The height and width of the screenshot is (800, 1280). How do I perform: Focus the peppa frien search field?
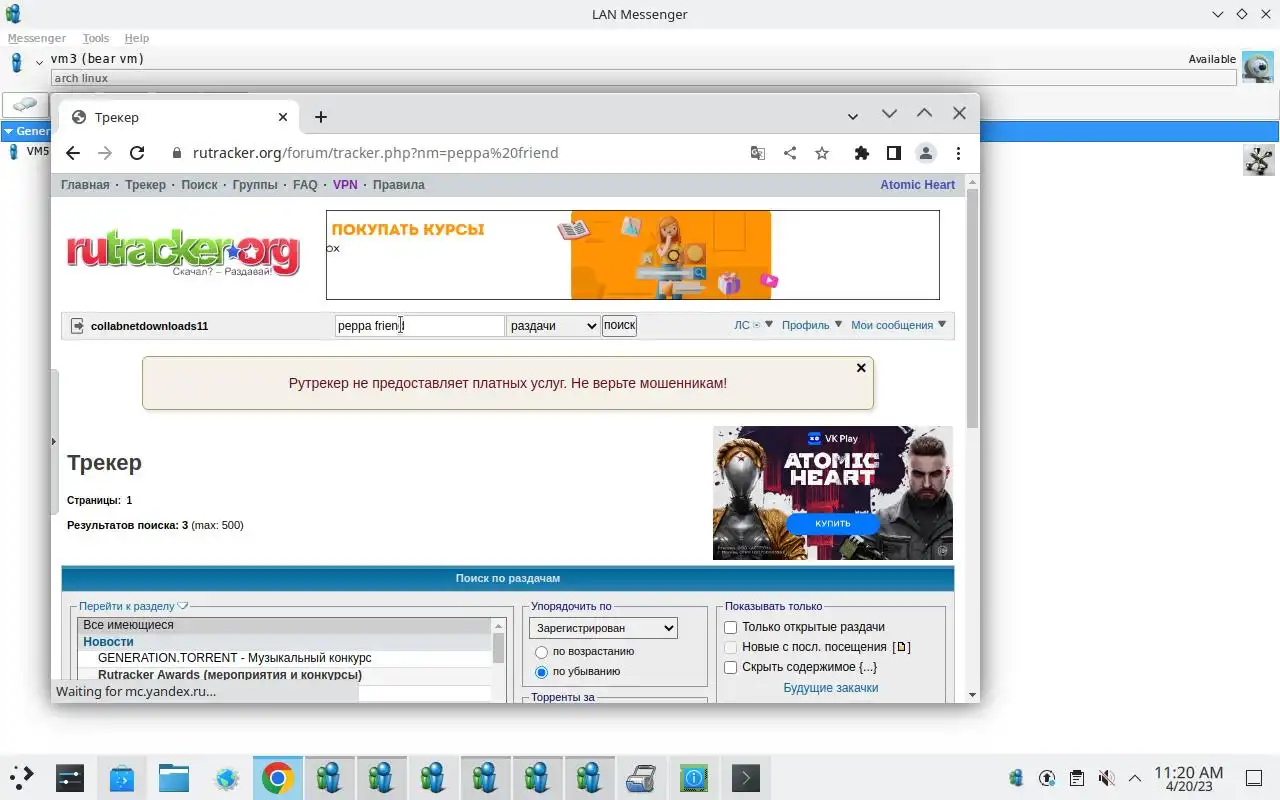click(x=420, y=325)
